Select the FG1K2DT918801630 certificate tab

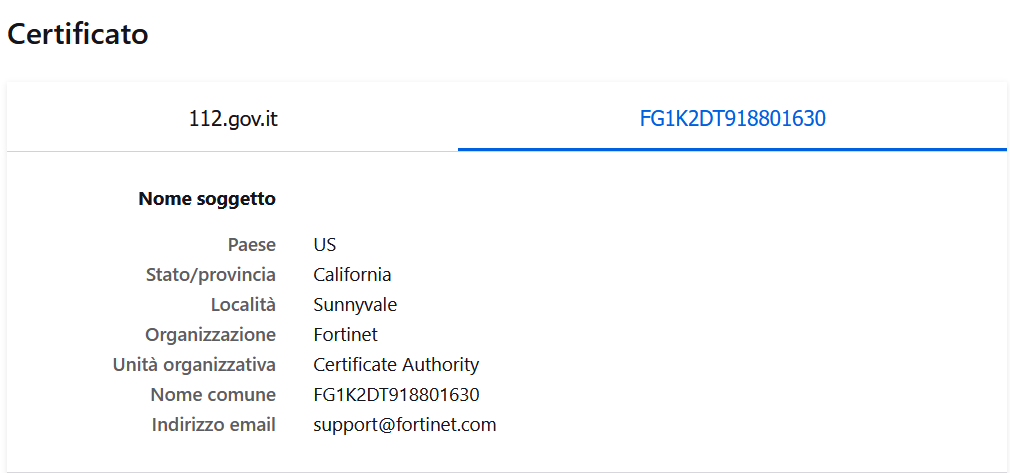click(732, 119)
